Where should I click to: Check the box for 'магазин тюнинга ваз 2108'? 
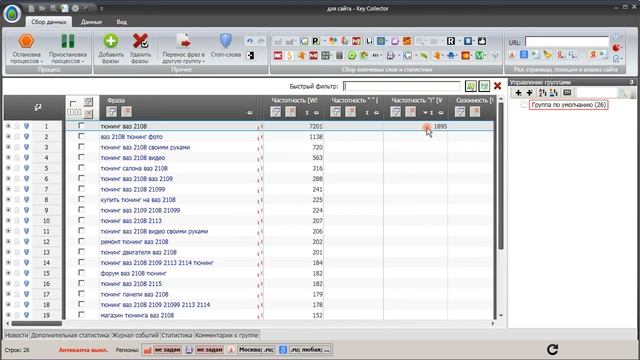pyautogui.click(x=81, y=315)
